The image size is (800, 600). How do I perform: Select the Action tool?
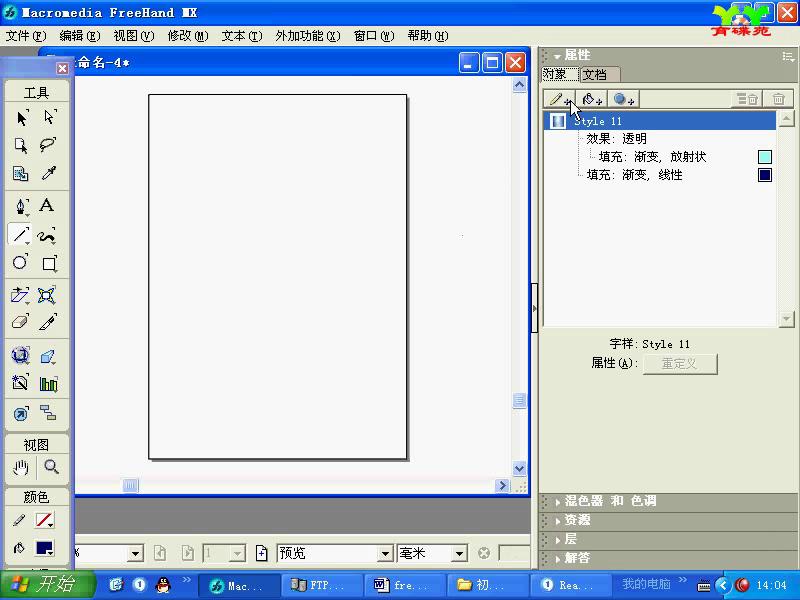point(20,413)
